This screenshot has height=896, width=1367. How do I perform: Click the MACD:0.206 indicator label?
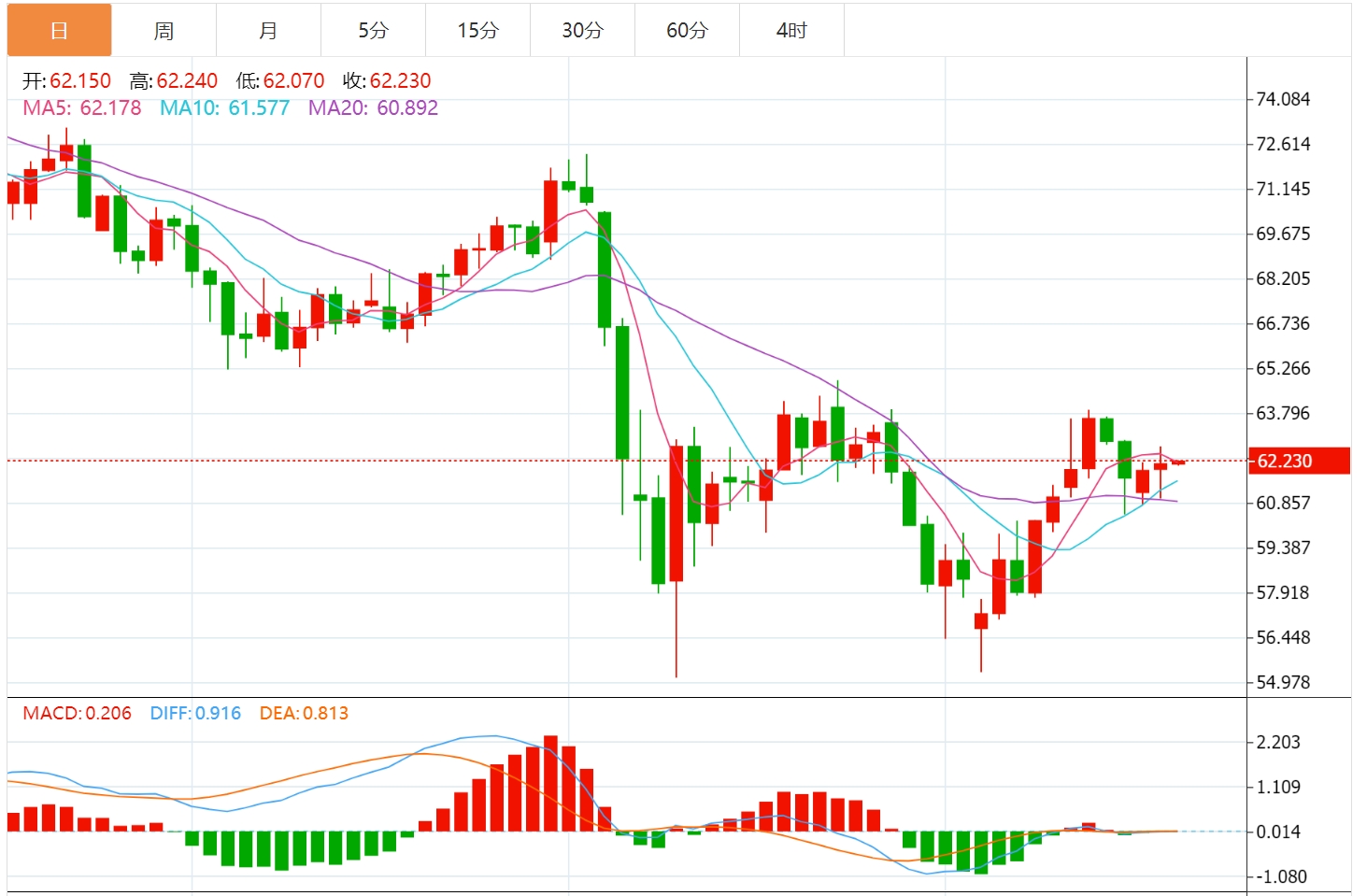click(x=78, y=714)
